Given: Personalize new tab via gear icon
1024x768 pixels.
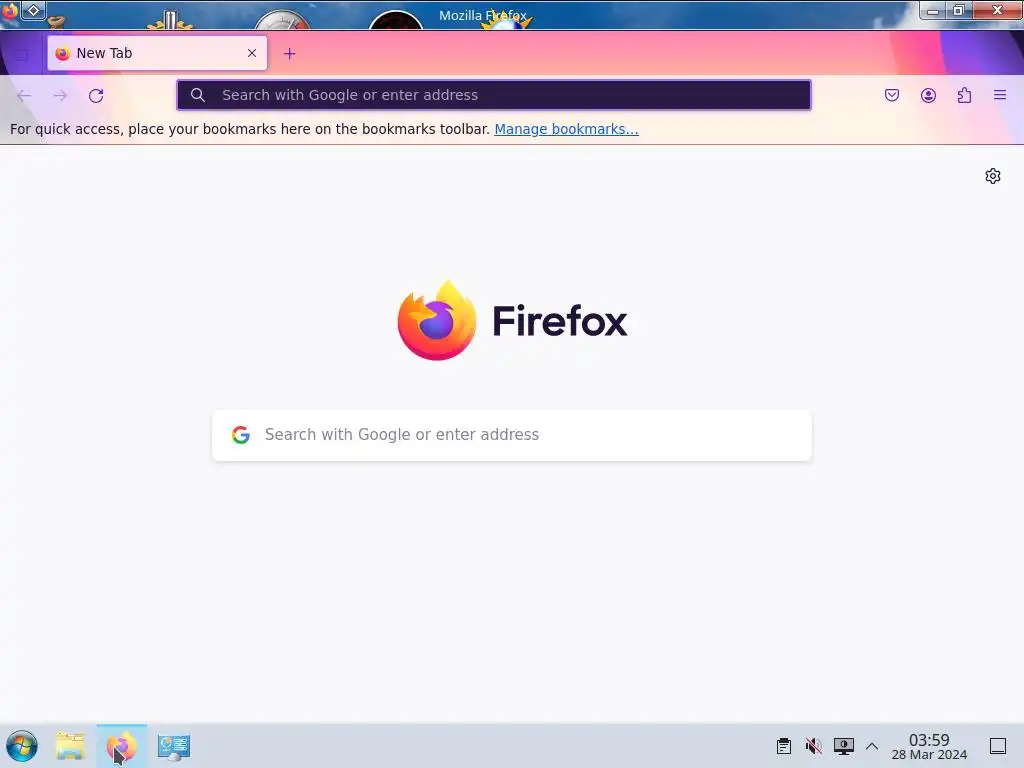Looking at the screenshot, I should click(993, 176).
